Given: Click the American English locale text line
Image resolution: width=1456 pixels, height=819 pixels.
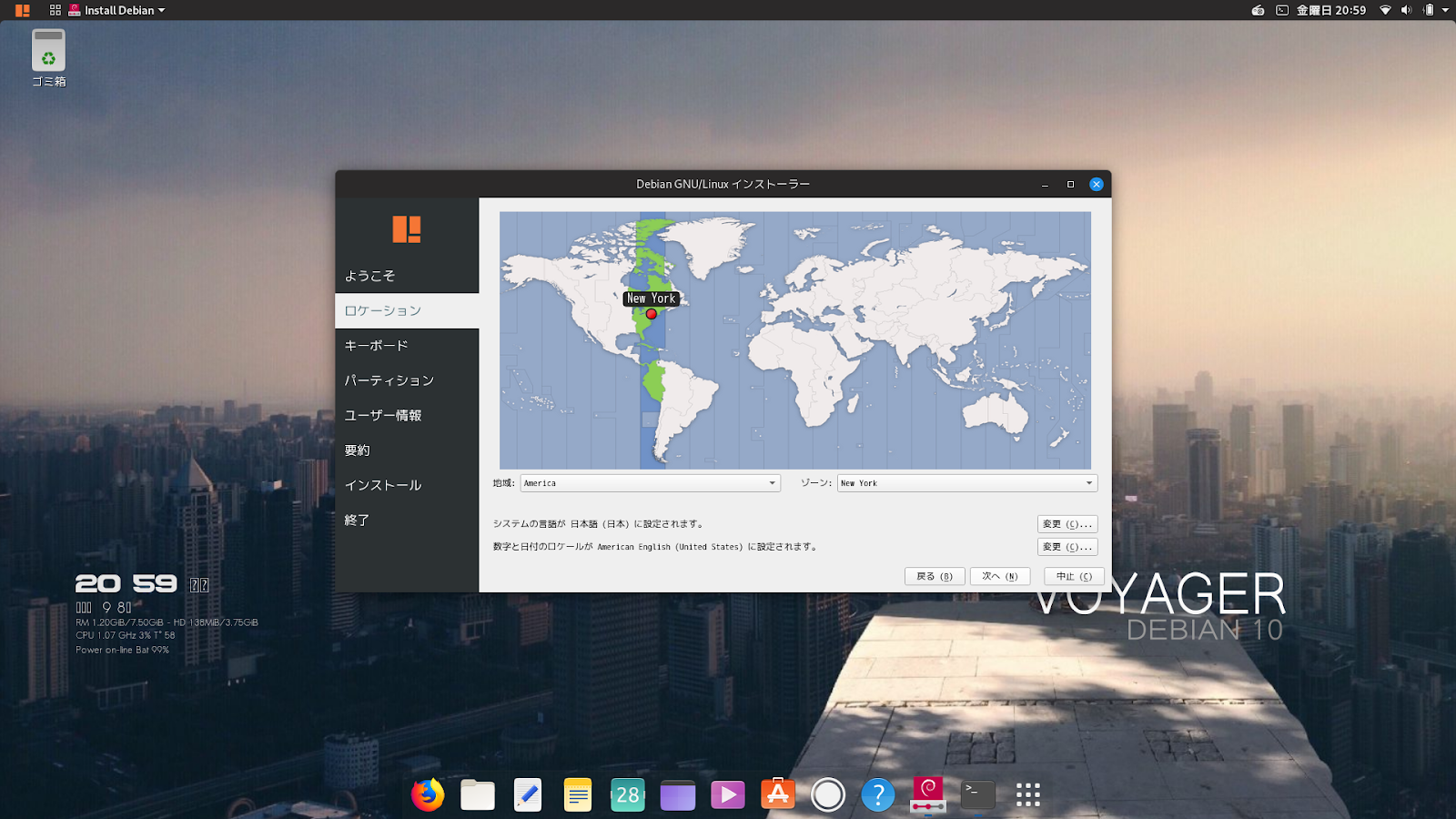Looking at the screenshot, I should (x=656, y=547).
